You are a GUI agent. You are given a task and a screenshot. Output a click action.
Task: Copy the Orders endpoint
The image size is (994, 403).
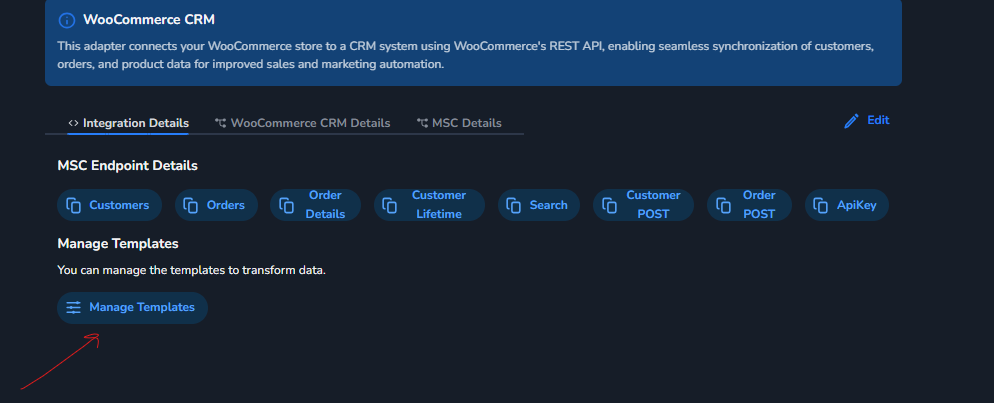pyautogui.click(x=216, y=205)
